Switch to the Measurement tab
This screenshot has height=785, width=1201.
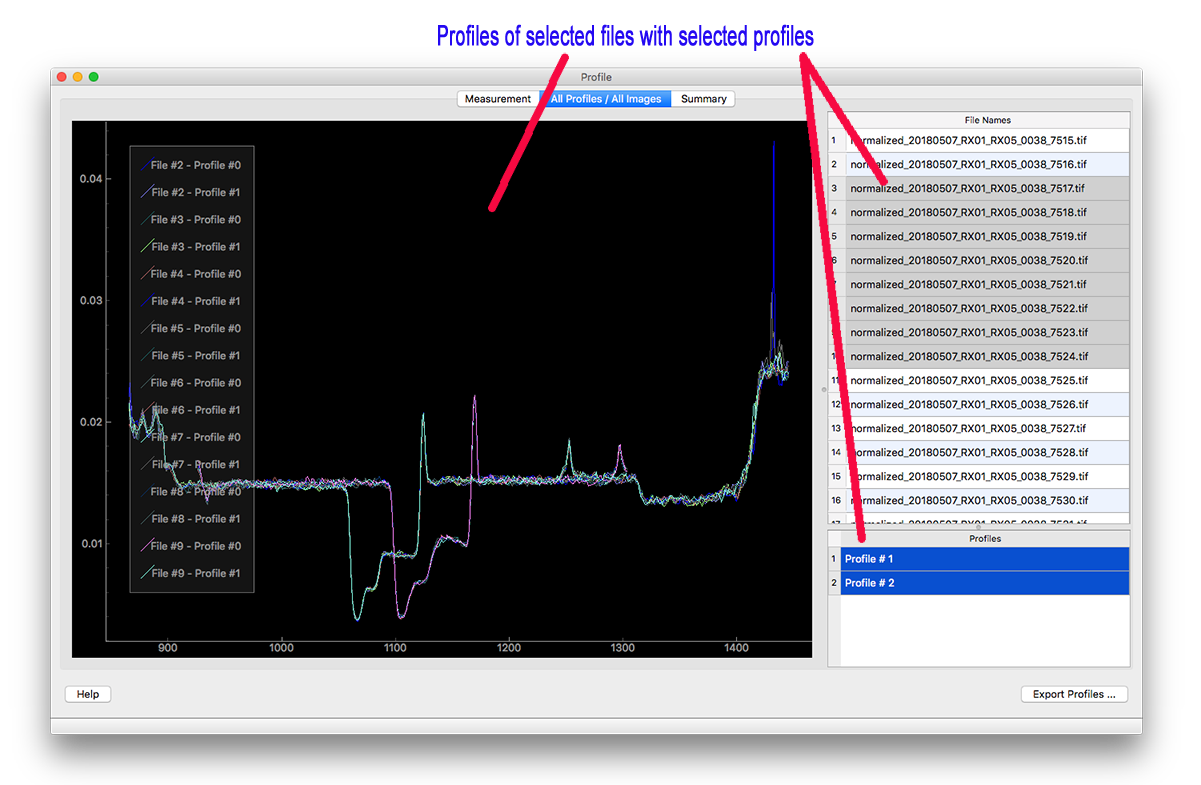[497, 99]
